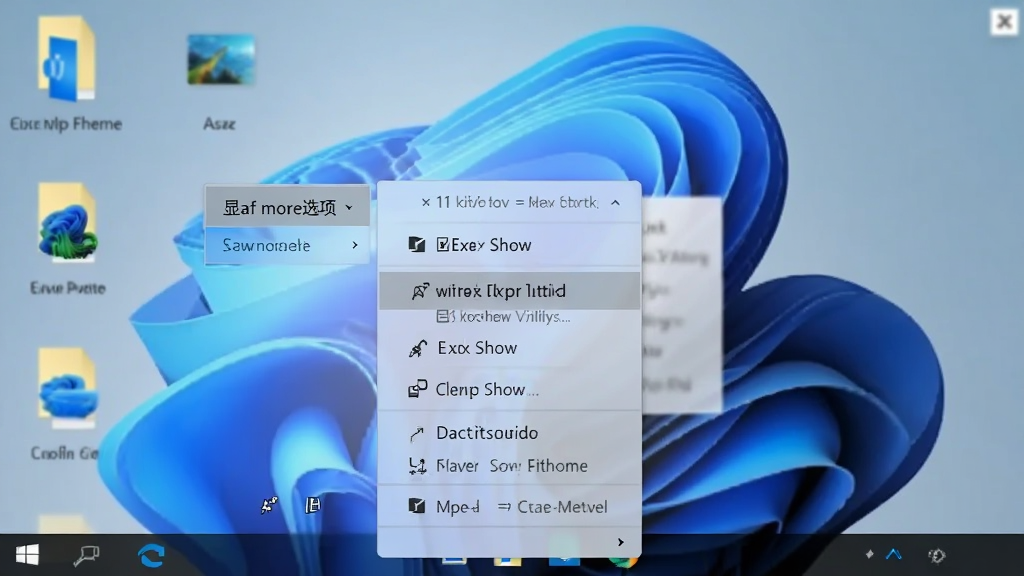1024x576 pixels.
Task: Open the Sawnomete submenu entry
Action: coord(287,246)
